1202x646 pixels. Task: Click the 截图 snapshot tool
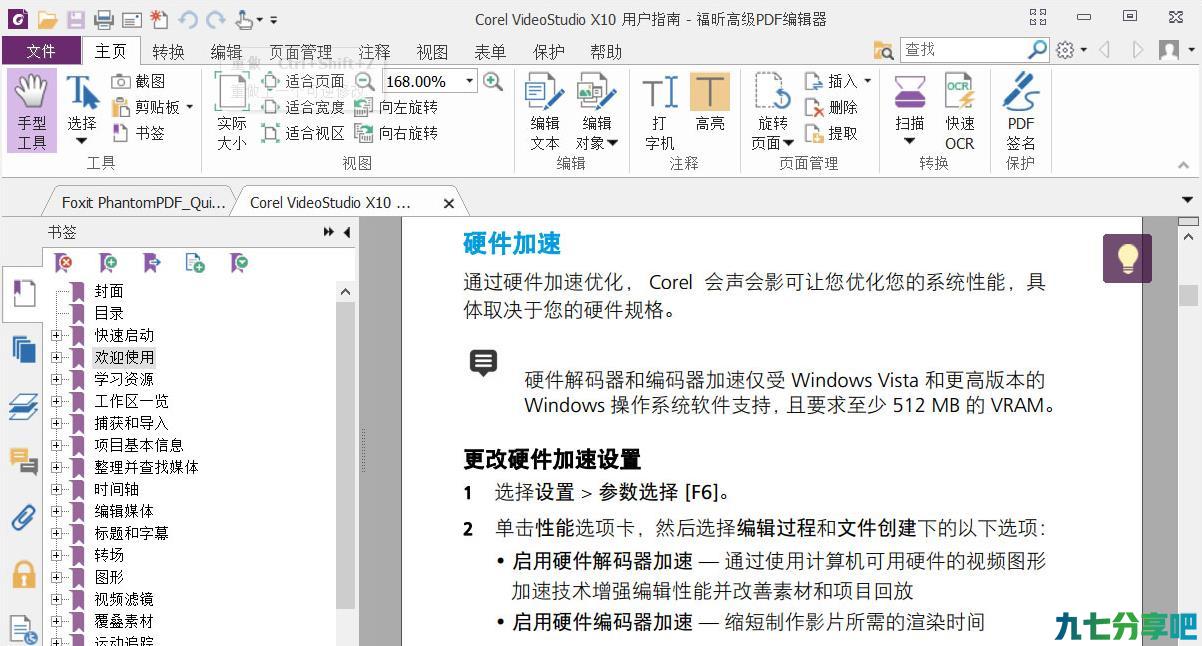pyautogui.click(x=139, y=81)
